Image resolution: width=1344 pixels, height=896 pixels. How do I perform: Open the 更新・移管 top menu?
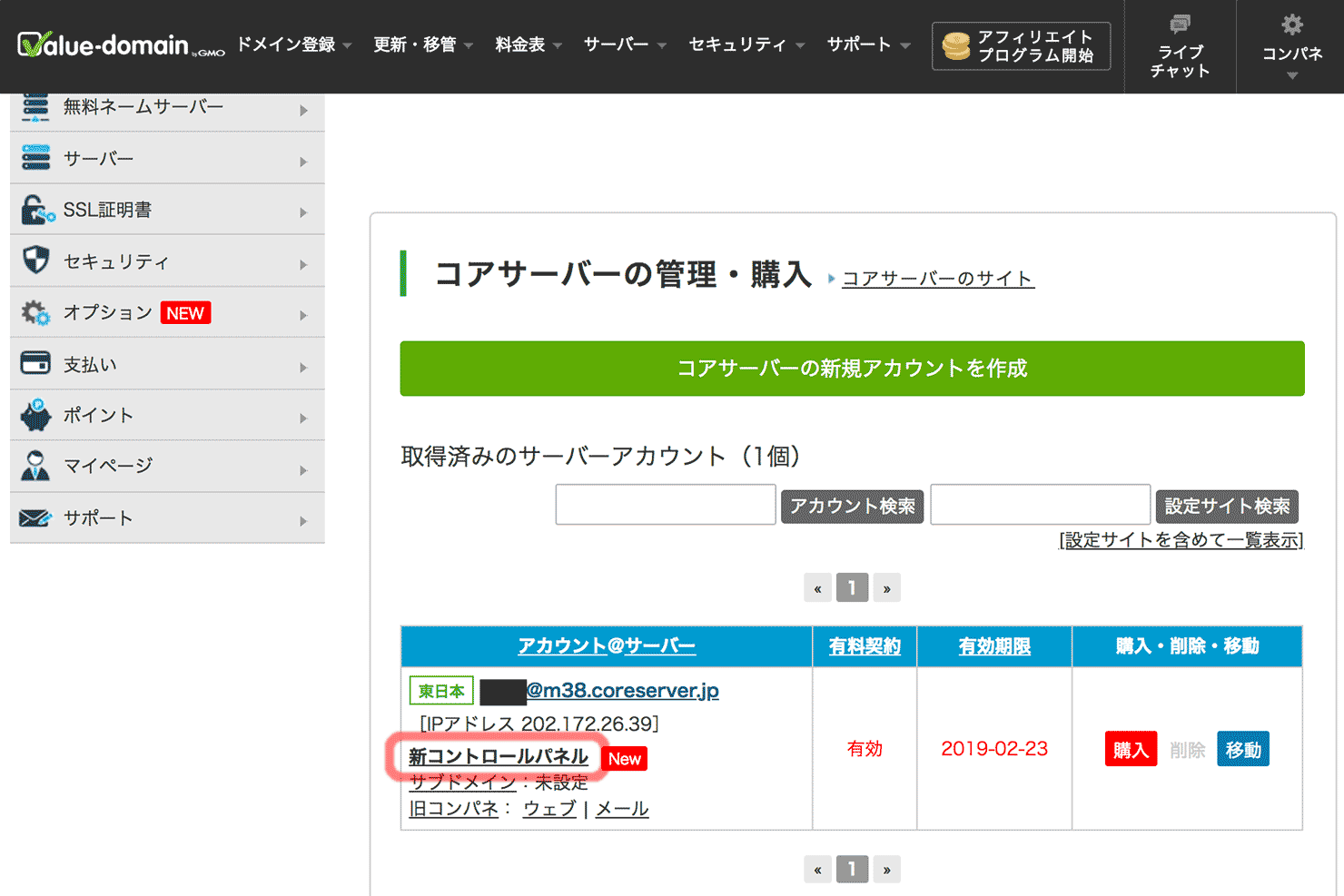tap(423, 44)
